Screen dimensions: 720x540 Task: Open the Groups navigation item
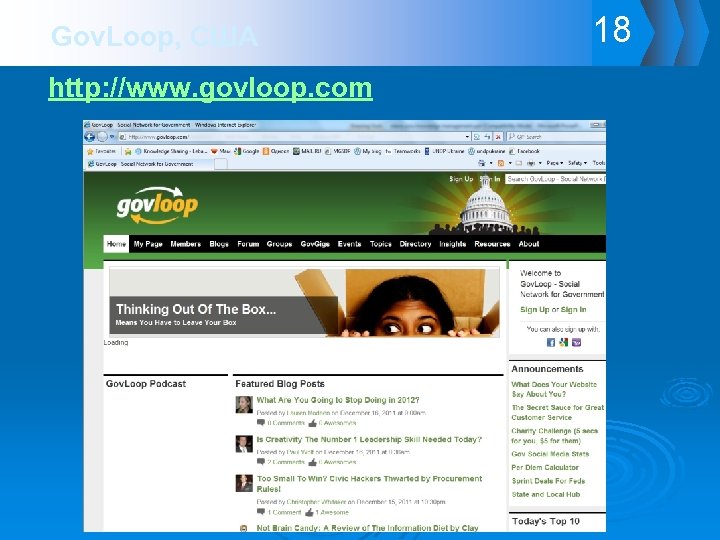[279, 244]
